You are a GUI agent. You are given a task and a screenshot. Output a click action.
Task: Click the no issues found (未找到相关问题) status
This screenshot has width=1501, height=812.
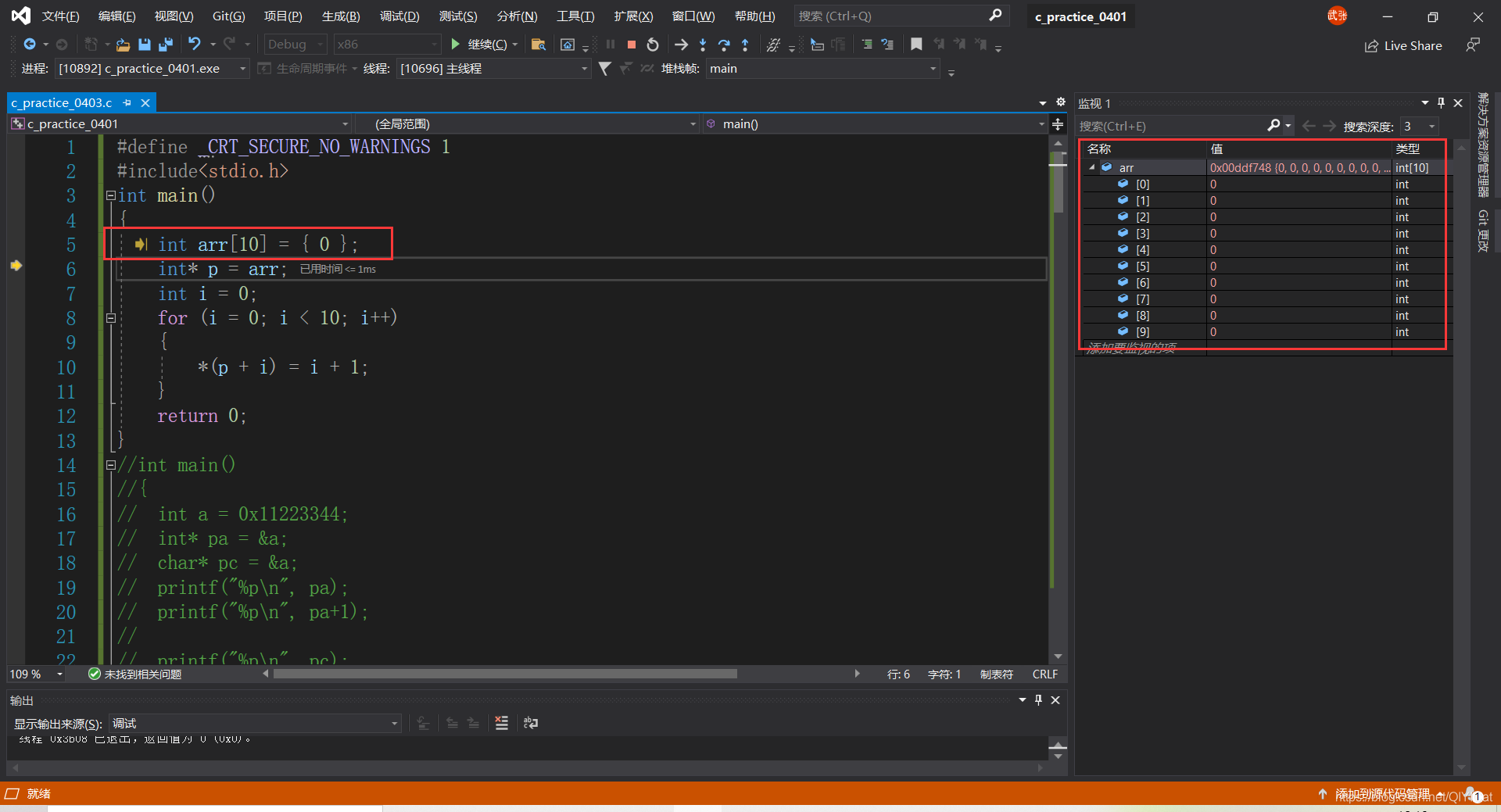(134, 674)
